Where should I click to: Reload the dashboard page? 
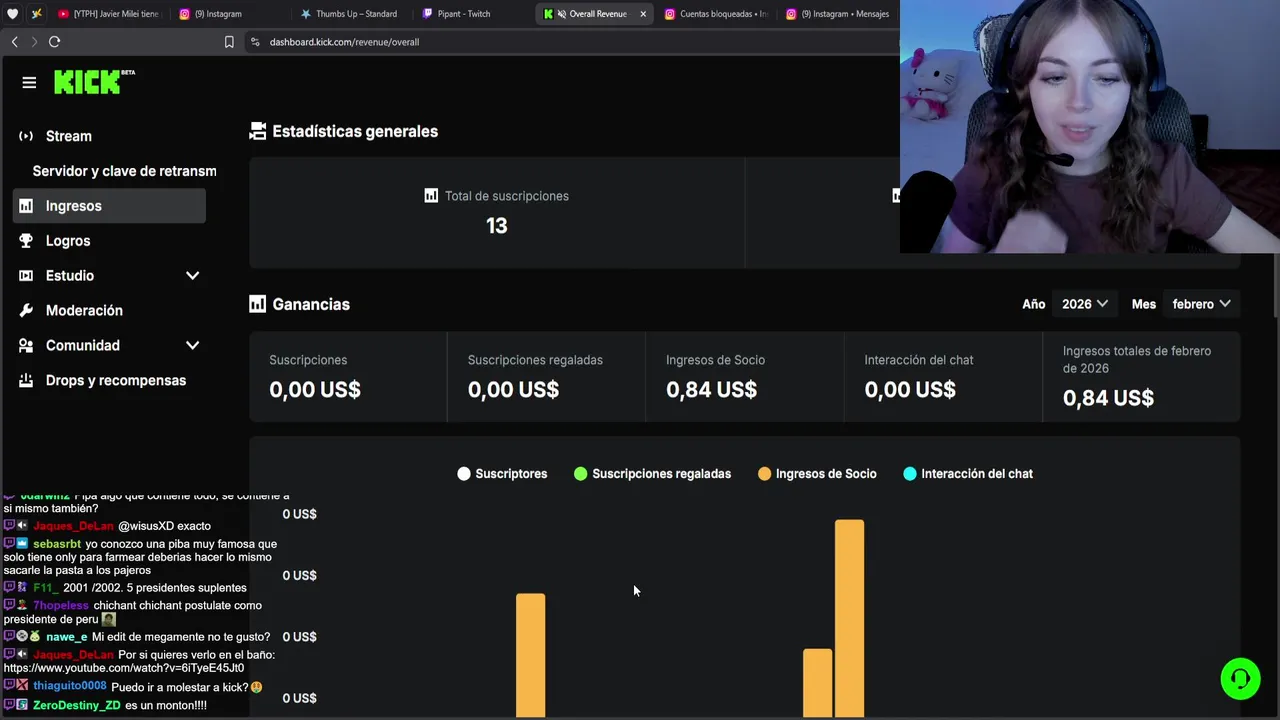coord(55,42)
